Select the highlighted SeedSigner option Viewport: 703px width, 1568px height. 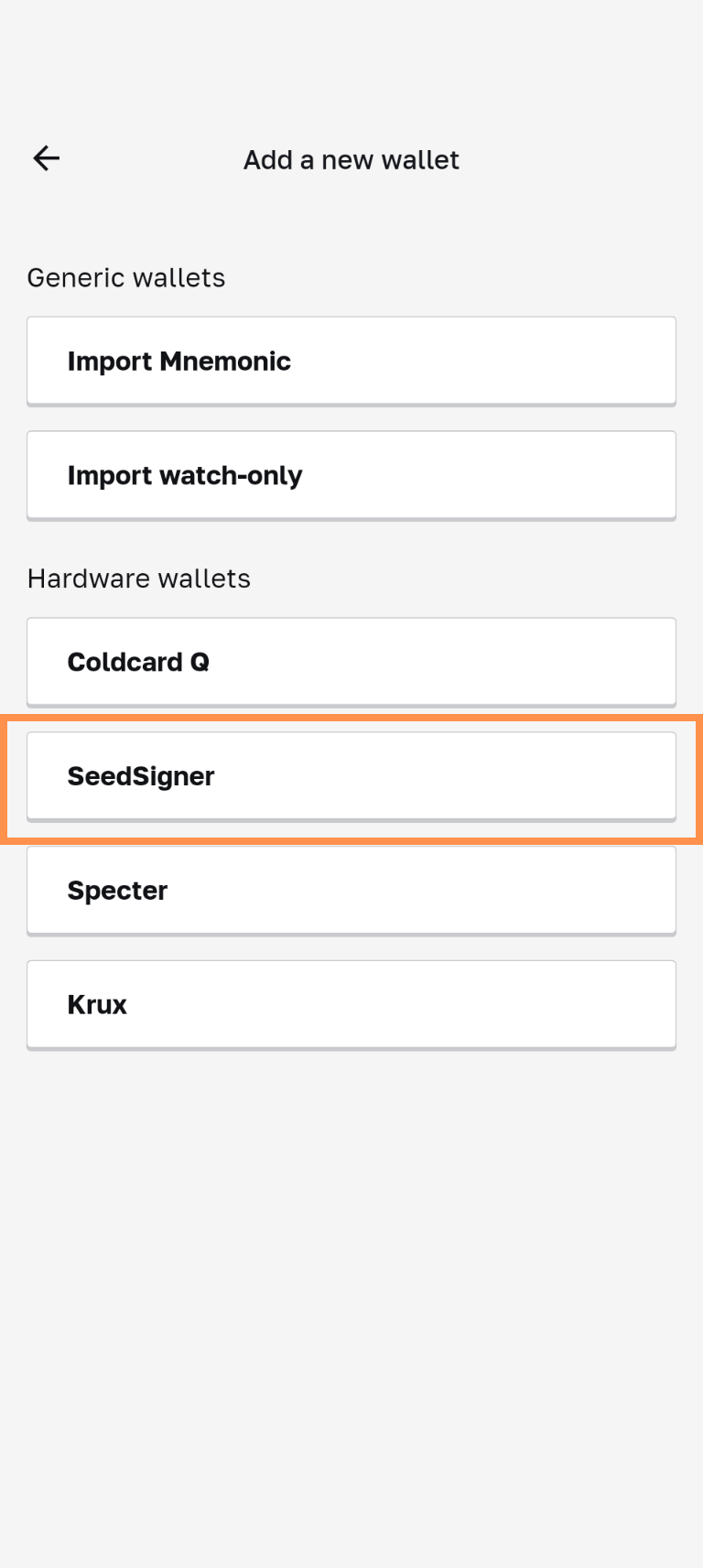[351, 776]
